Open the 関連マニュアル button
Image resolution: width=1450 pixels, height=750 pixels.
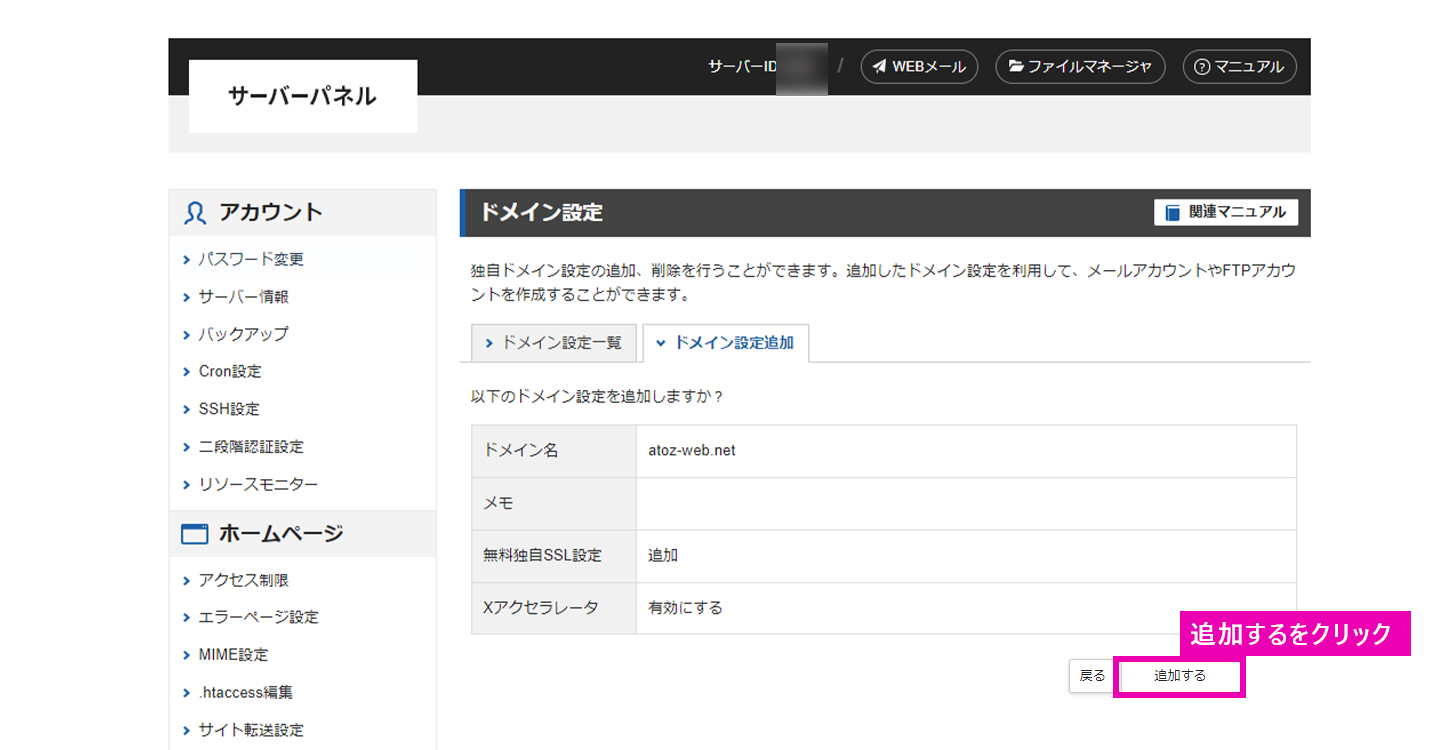coord(1226,213)
